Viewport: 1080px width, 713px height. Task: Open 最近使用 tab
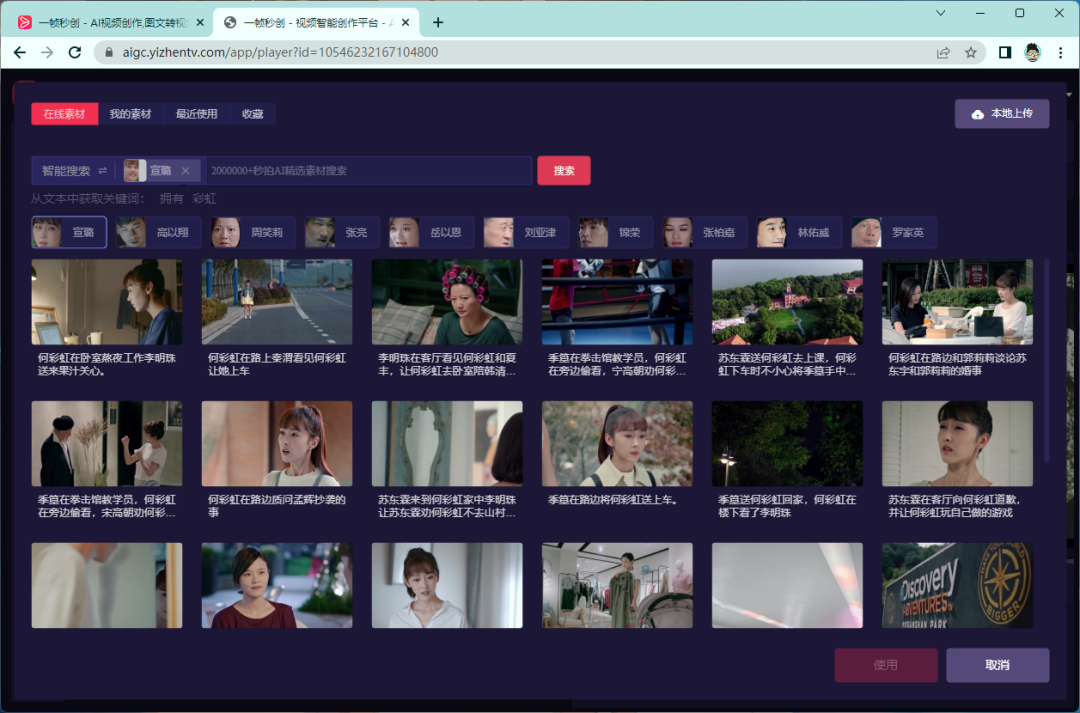[x=196, y=114]
